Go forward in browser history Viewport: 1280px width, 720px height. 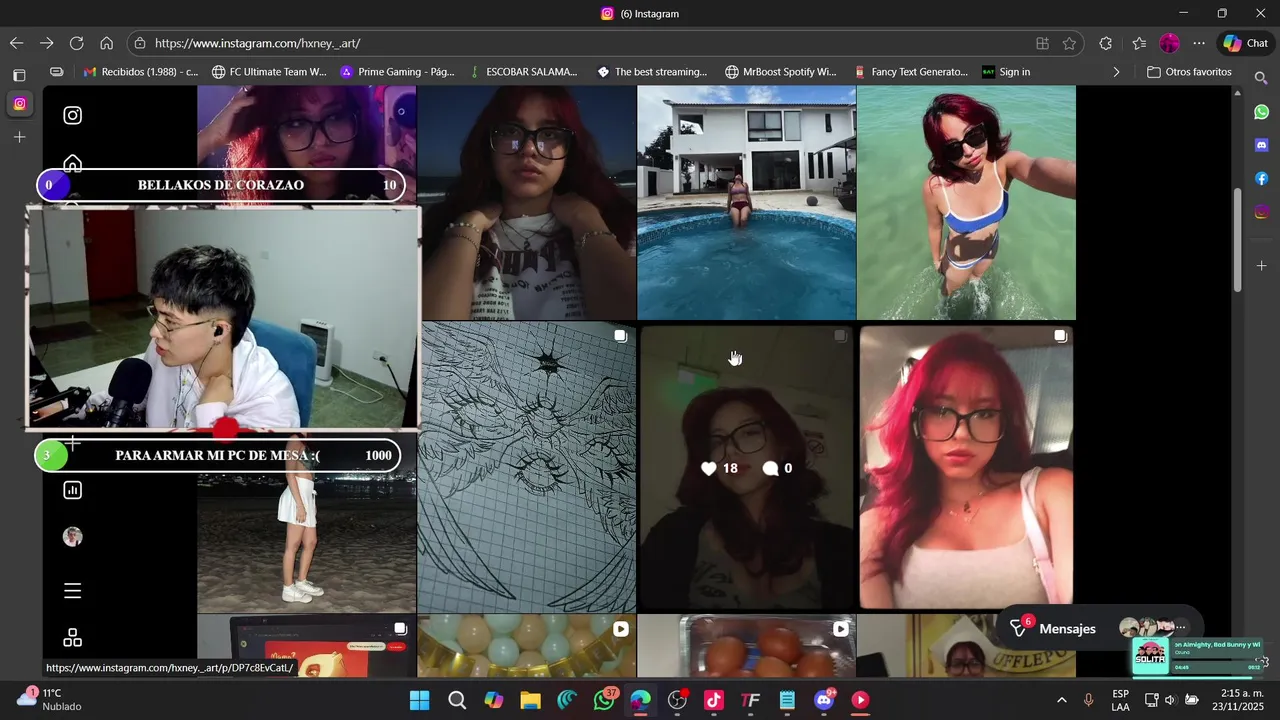[46, 43]
